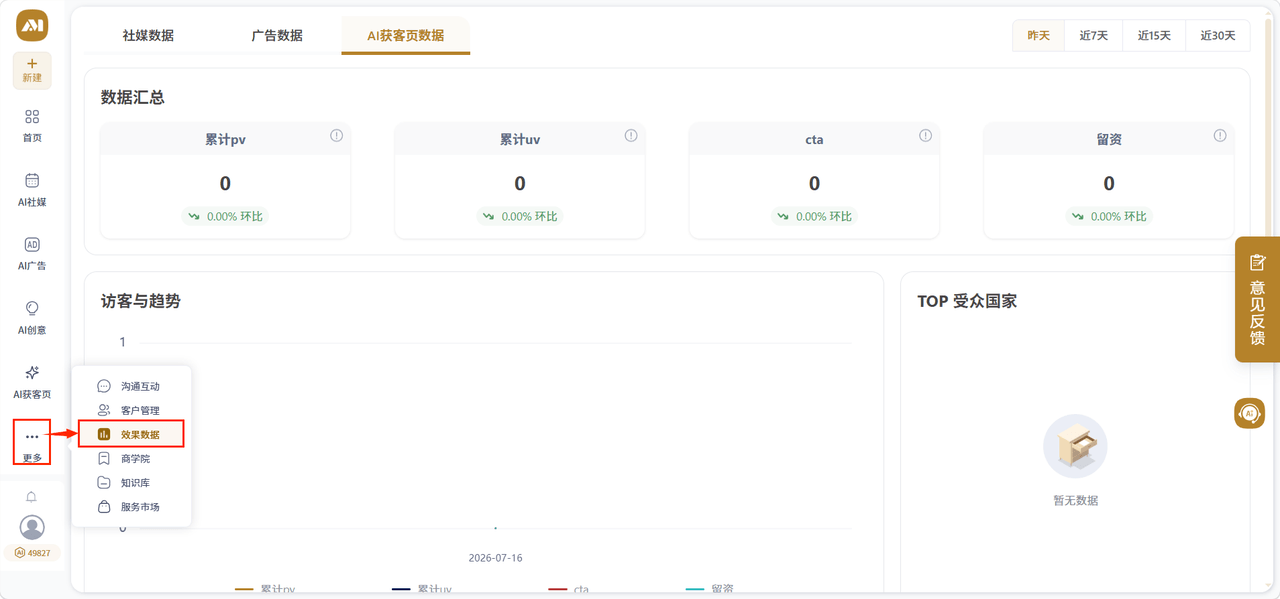Select the 近7天 date range
1280x599 pixels.
[x=1093, y=35]
